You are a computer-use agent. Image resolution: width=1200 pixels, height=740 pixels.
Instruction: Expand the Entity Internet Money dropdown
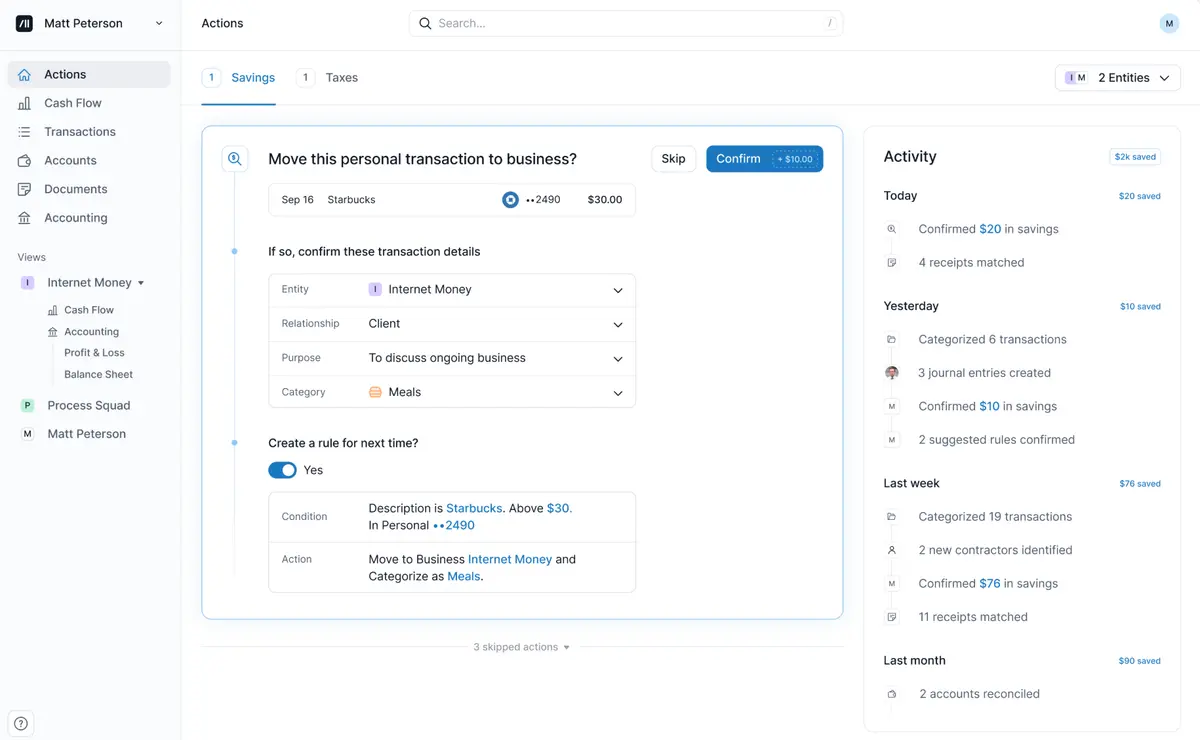click(x=452, y=290)
